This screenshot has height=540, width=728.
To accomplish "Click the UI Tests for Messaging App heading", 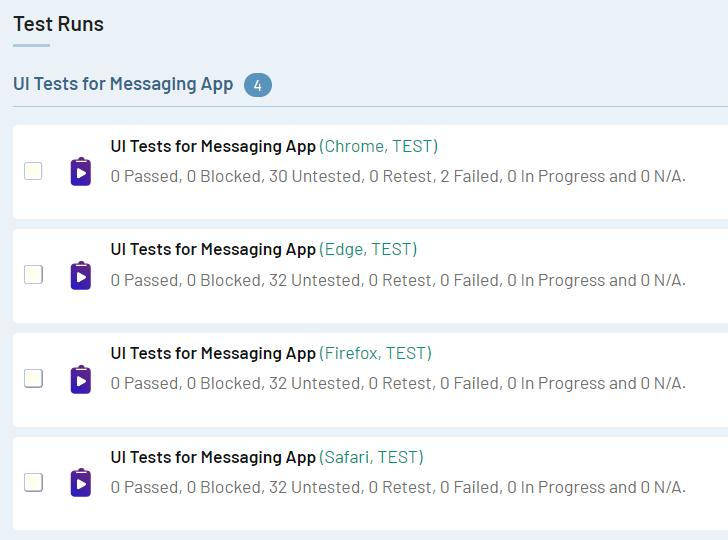I will pyautogui.click(x=123, y=84).
